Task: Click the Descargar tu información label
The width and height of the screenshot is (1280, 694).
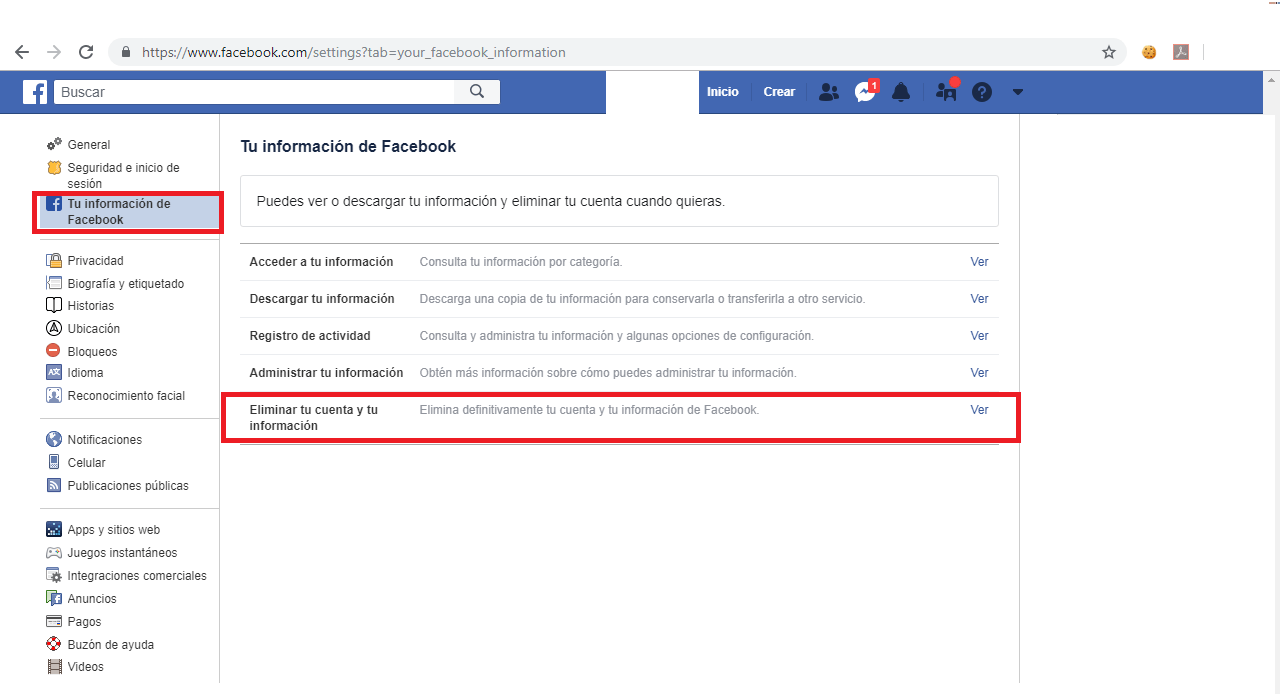Action: (x=322, y=299)
